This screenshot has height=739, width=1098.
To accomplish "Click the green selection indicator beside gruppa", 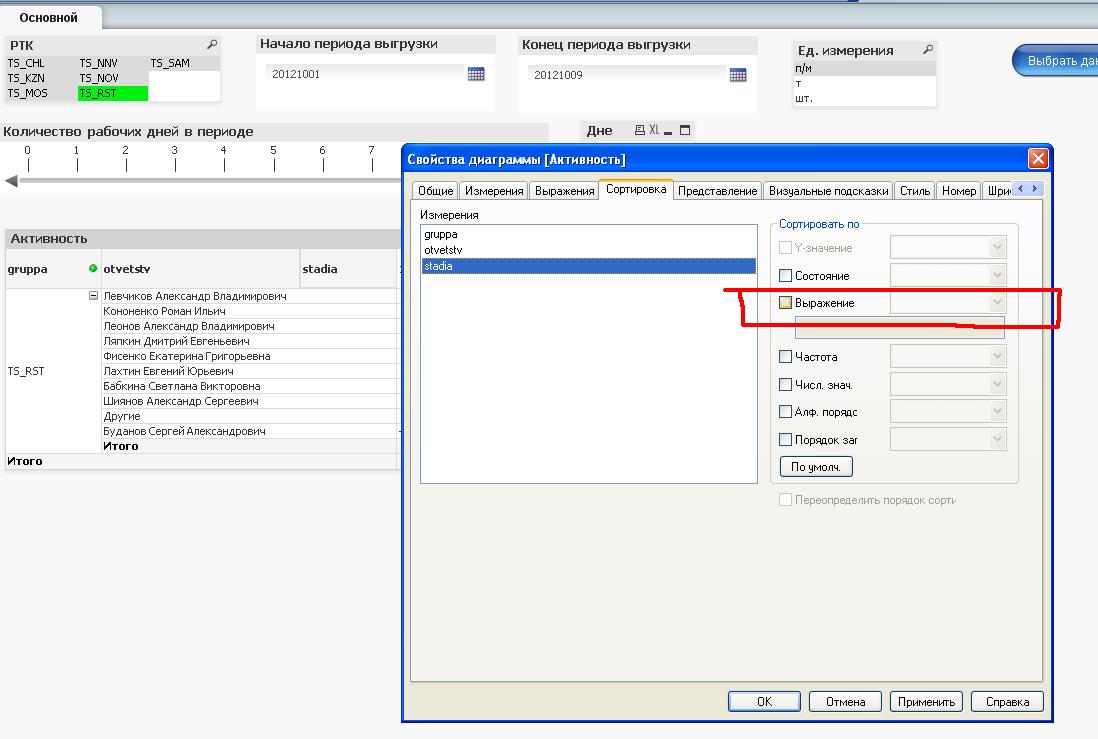I will point(93,269).
